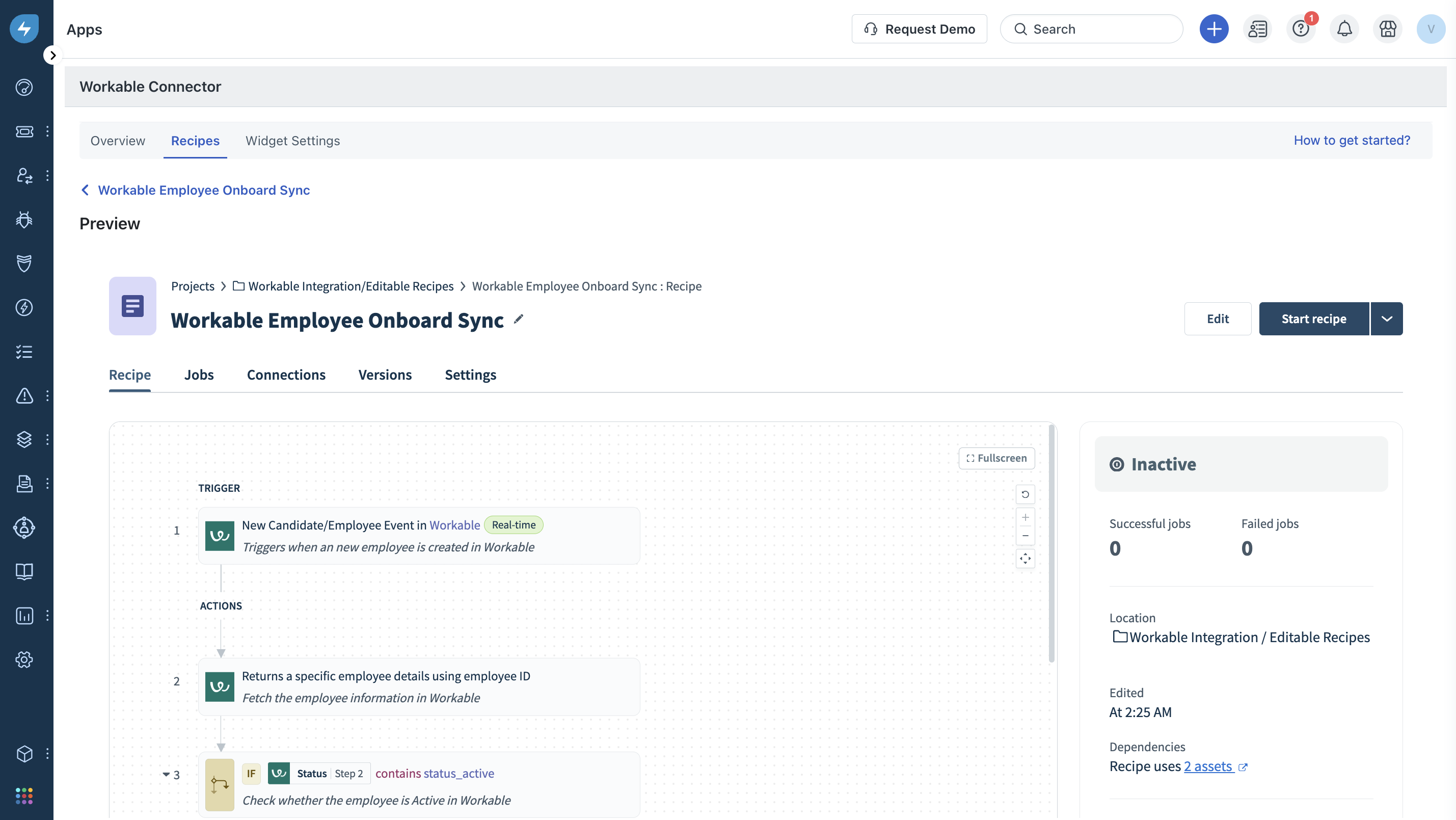Screen dimensions: 1456x820
Task: Open the alerts triangle icon in sidebar
Action: pyautogui.click(x=24, y=395)
